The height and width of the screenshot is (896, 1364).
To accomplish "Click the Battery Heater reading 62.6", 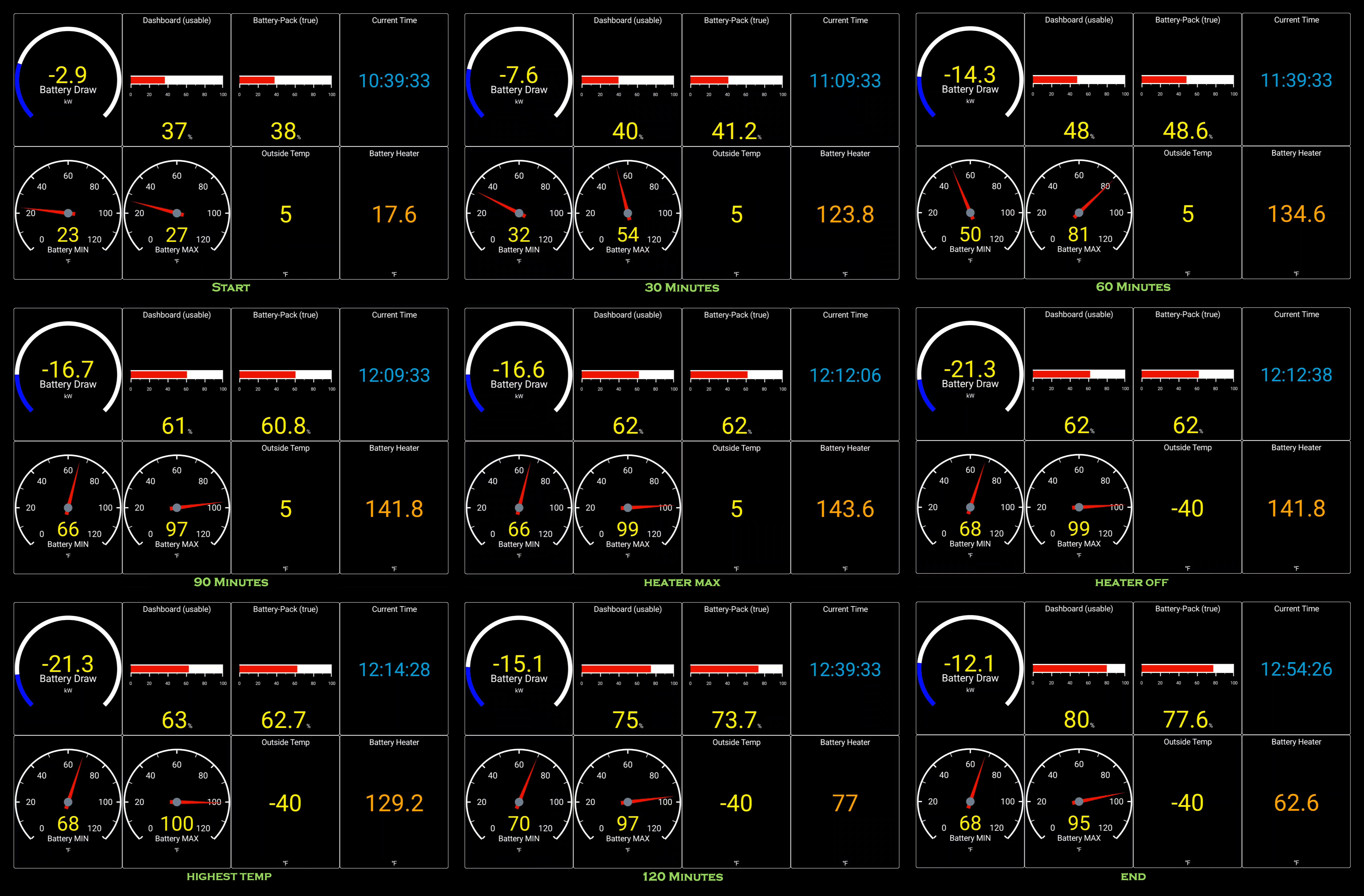I will click(x=1296, y=803).
